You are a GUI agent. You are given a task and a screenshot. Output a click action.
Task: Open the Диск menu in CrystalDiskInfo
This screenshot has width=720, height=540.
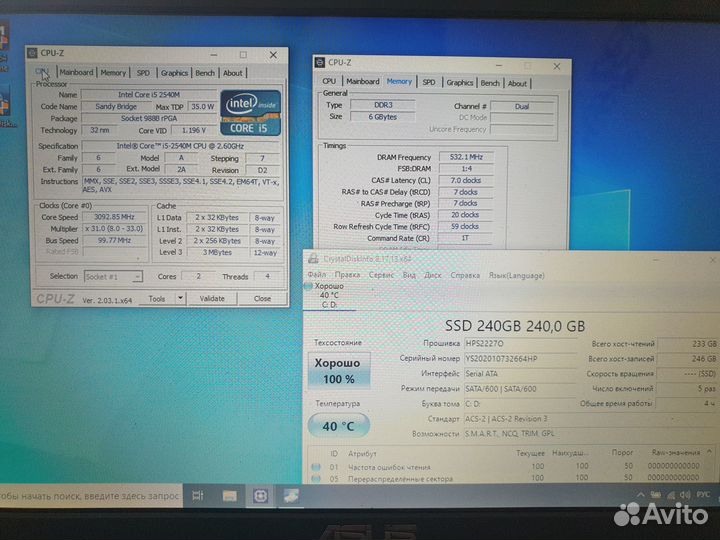coord(433,275)
